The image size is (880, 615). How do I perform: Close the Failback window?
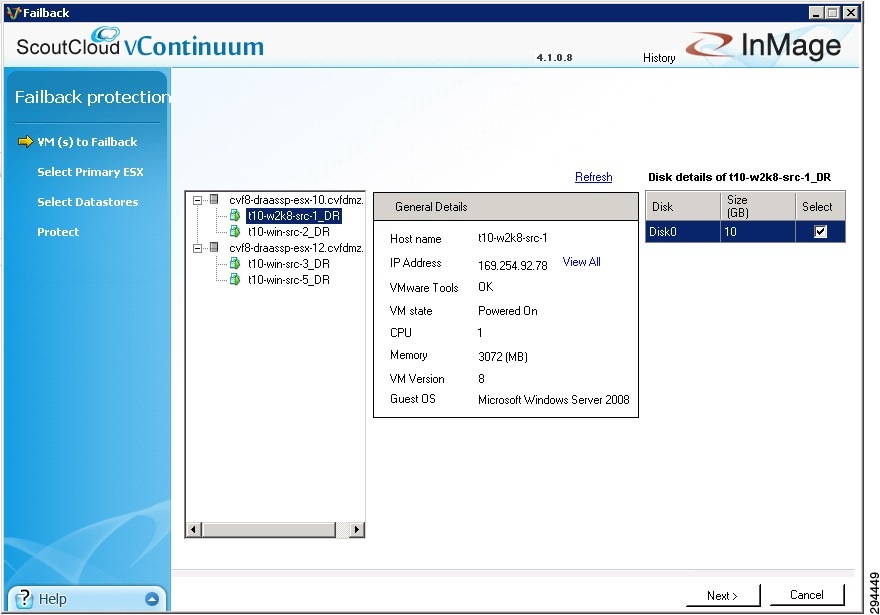click(851, 13)
